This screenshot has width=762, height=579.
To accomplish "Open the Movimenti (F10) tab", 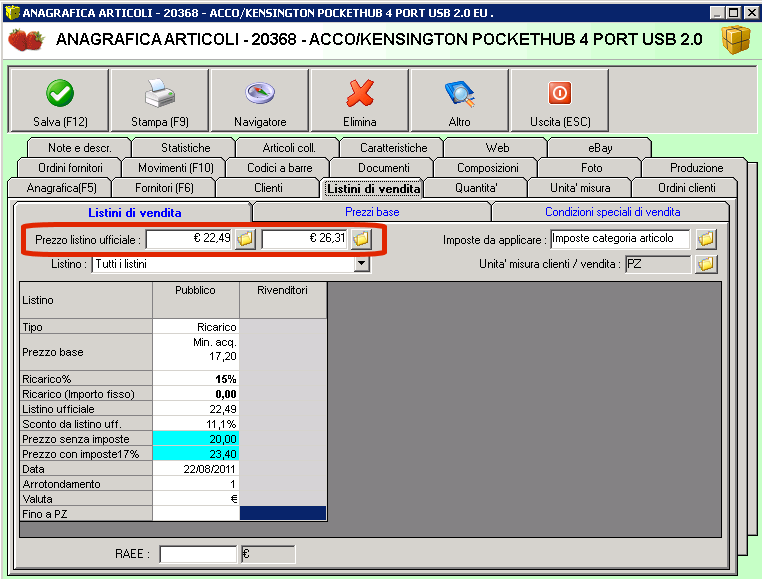I will point(175,168).
